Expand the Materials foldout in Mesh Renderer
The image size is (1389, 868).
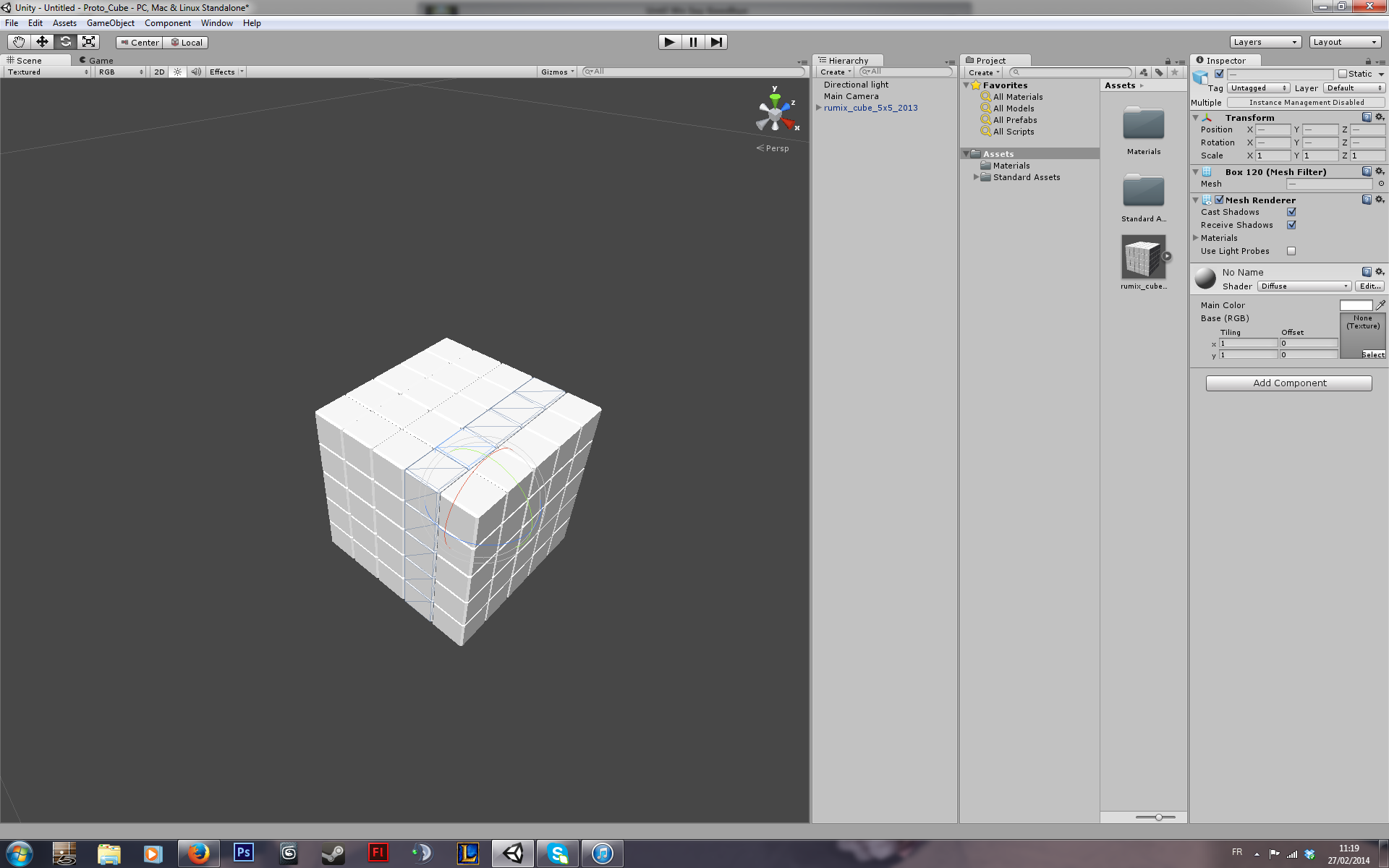[x=1196, y=238]
